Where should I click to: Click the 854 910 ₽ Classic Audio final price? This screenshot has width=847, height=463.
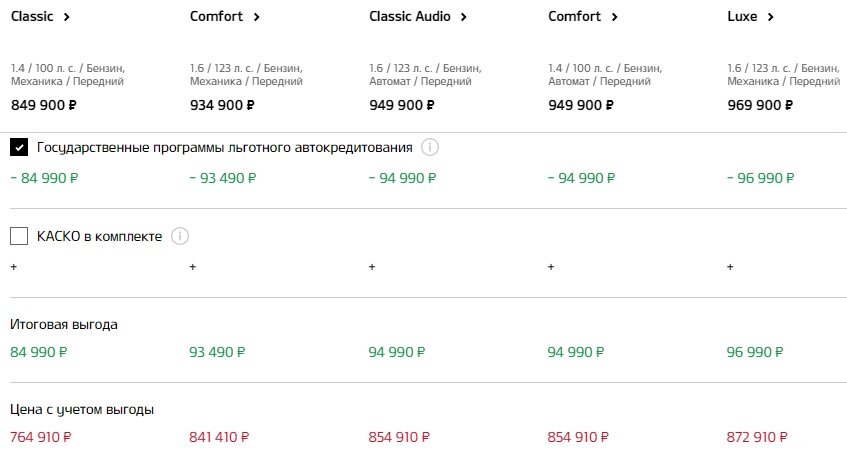[399, 437]
